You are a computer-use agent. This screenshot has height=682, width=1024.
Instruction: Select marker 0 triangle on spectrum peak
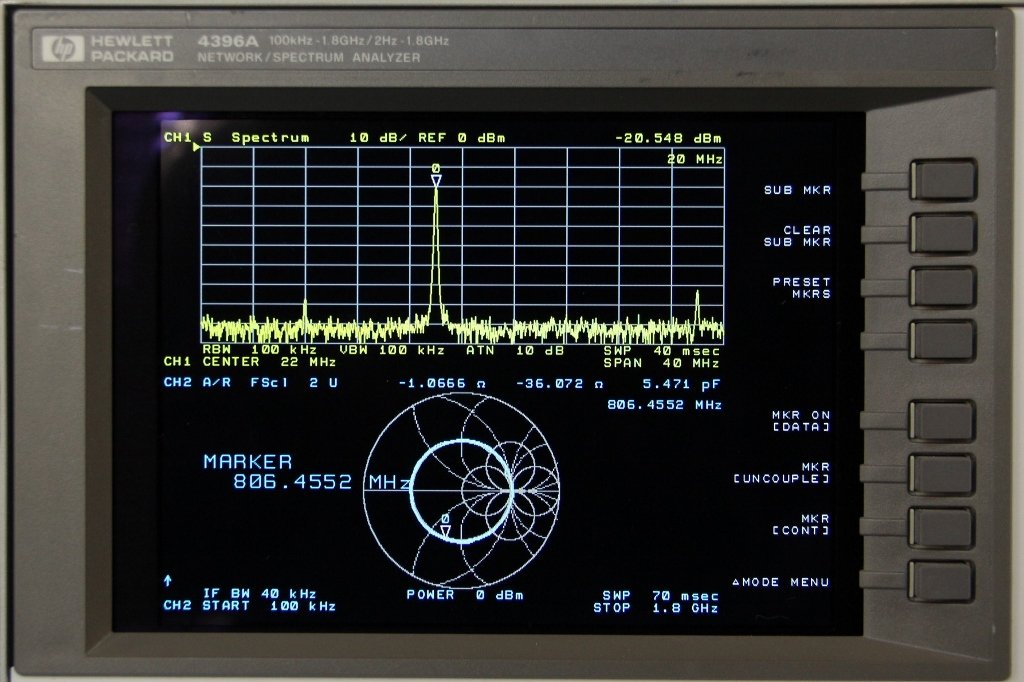pyautogui.click(x=436, y=180)
